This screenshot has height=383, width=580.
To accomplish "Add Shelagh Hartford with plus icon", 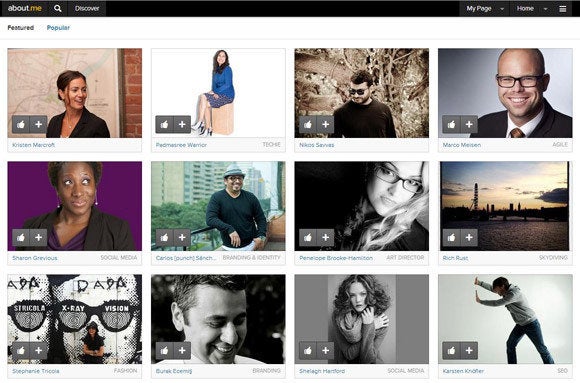I will 326,350.
